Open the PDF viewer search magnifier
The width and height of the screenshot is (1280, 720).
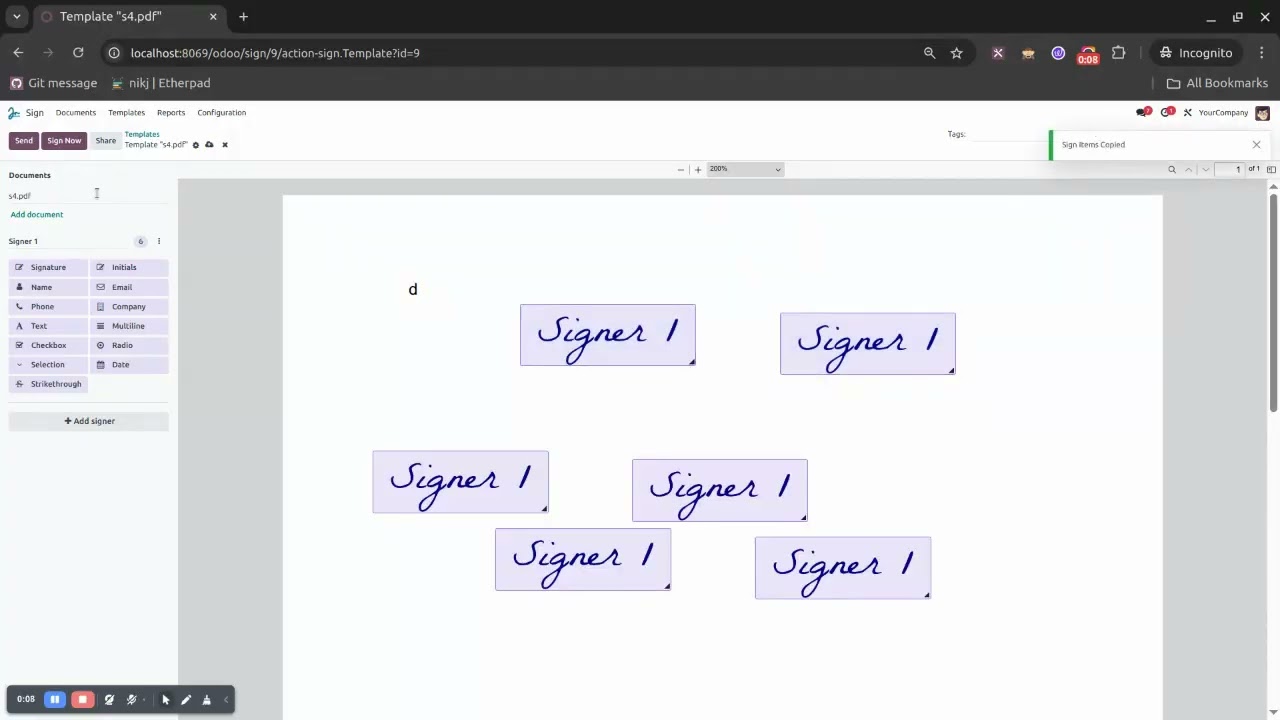pos(1172,169)
